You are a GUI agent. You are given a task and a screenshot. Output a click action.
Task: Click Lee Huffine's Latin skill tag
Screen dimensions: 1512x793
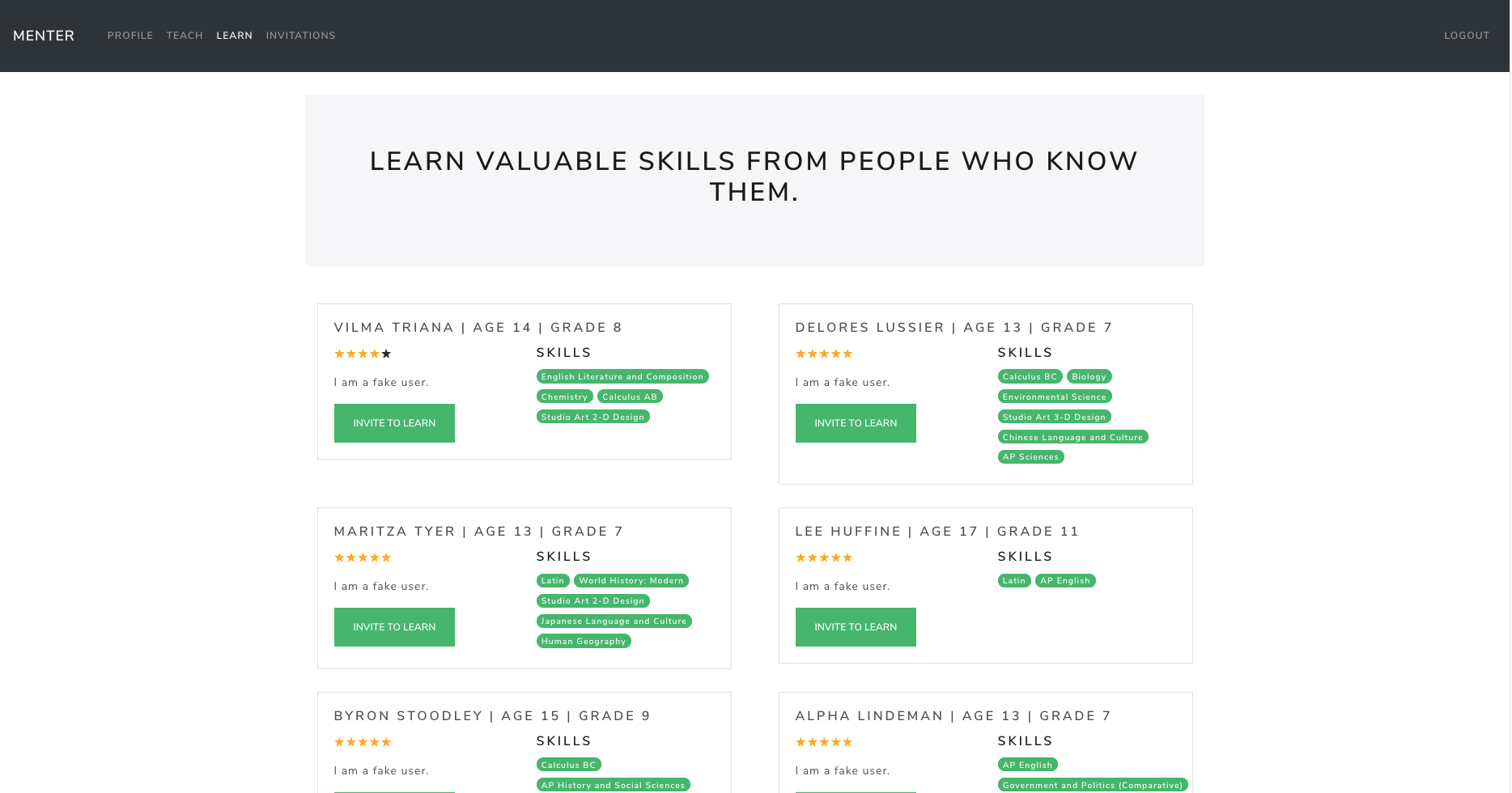pos(1014,580)
